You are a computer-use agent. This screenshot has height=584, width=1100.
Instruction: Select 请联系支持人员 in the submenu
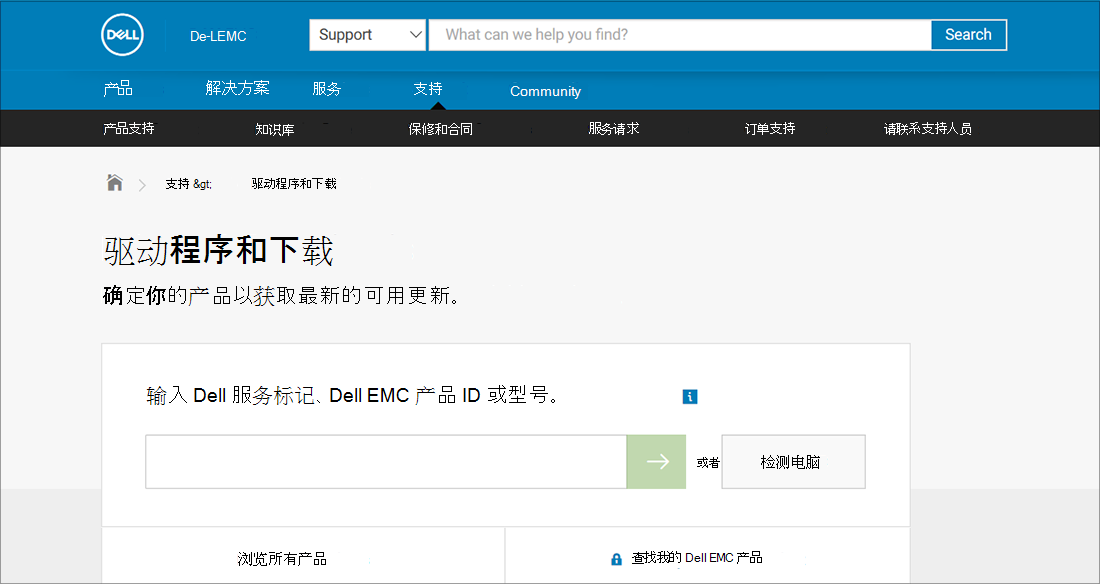(927, 128)
